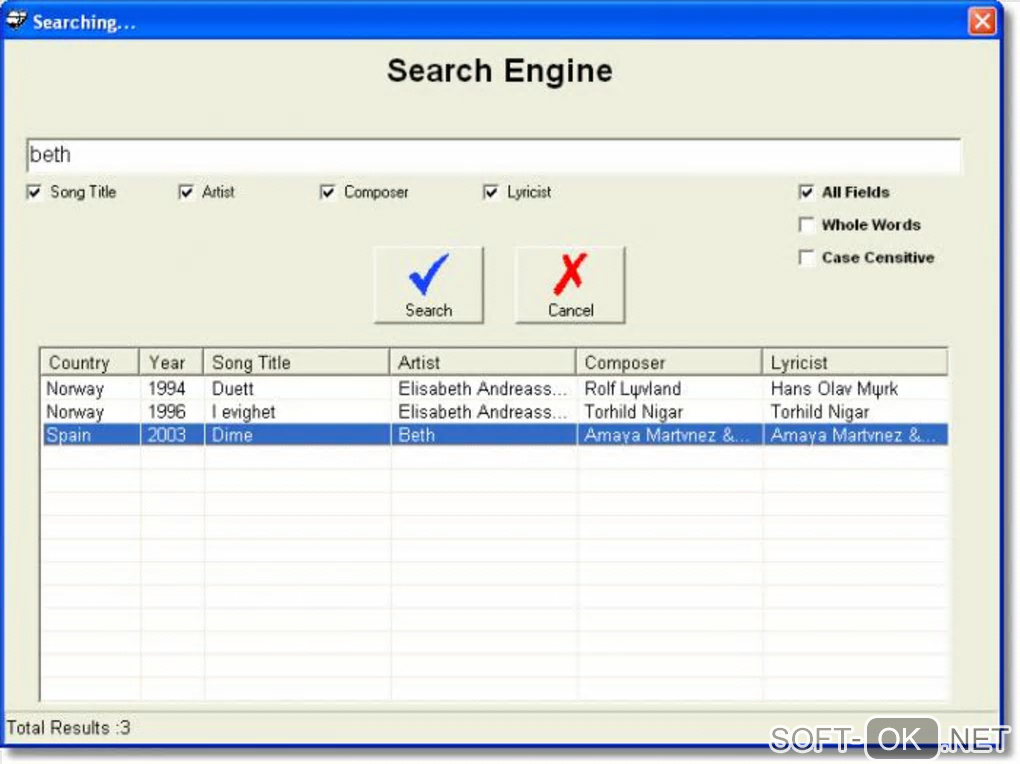
Task: Click Amaya Martvnez in Lyricist column
Action: [x=852, y=435]
